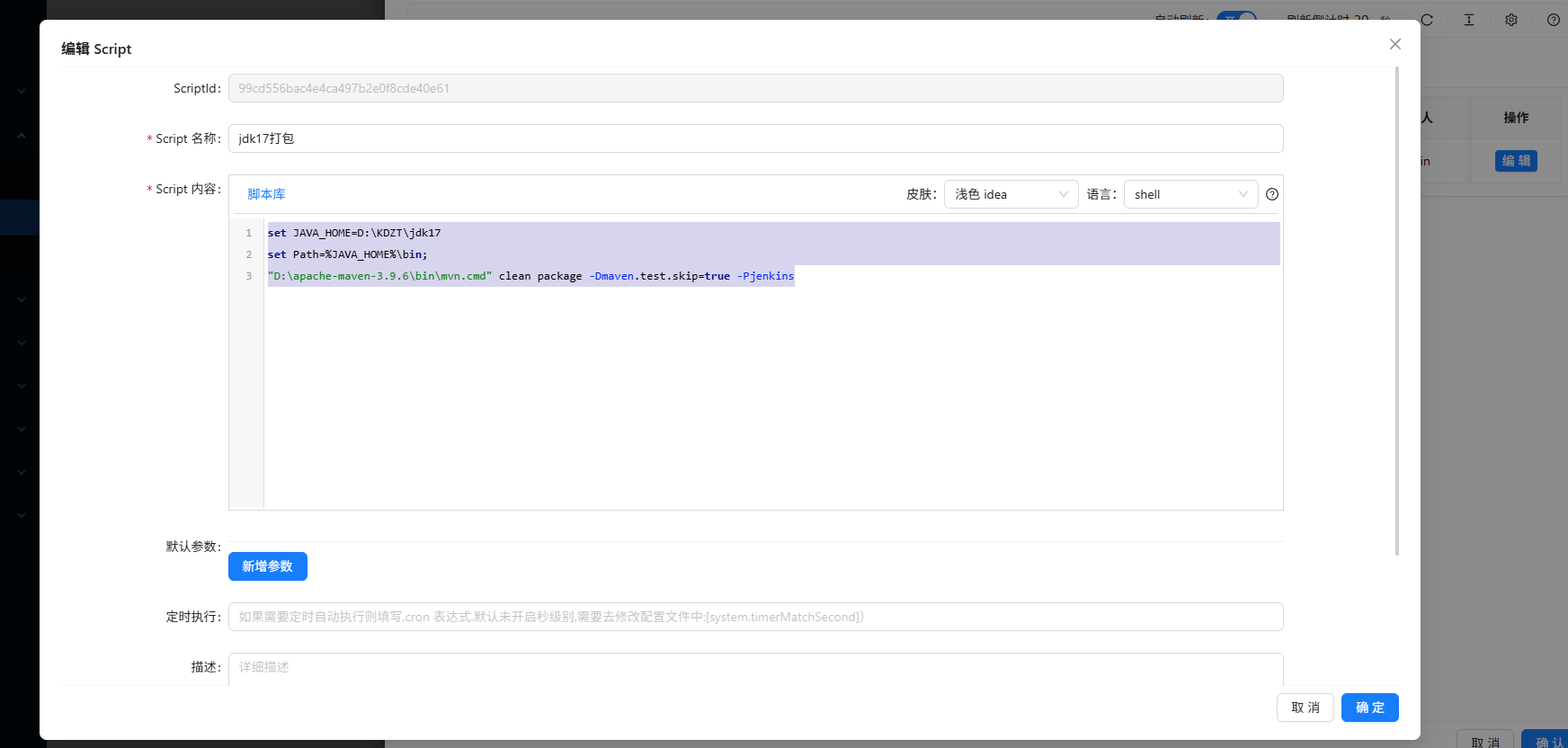
Task: Click the help icon at top right background
Action: click(1554, 20)
